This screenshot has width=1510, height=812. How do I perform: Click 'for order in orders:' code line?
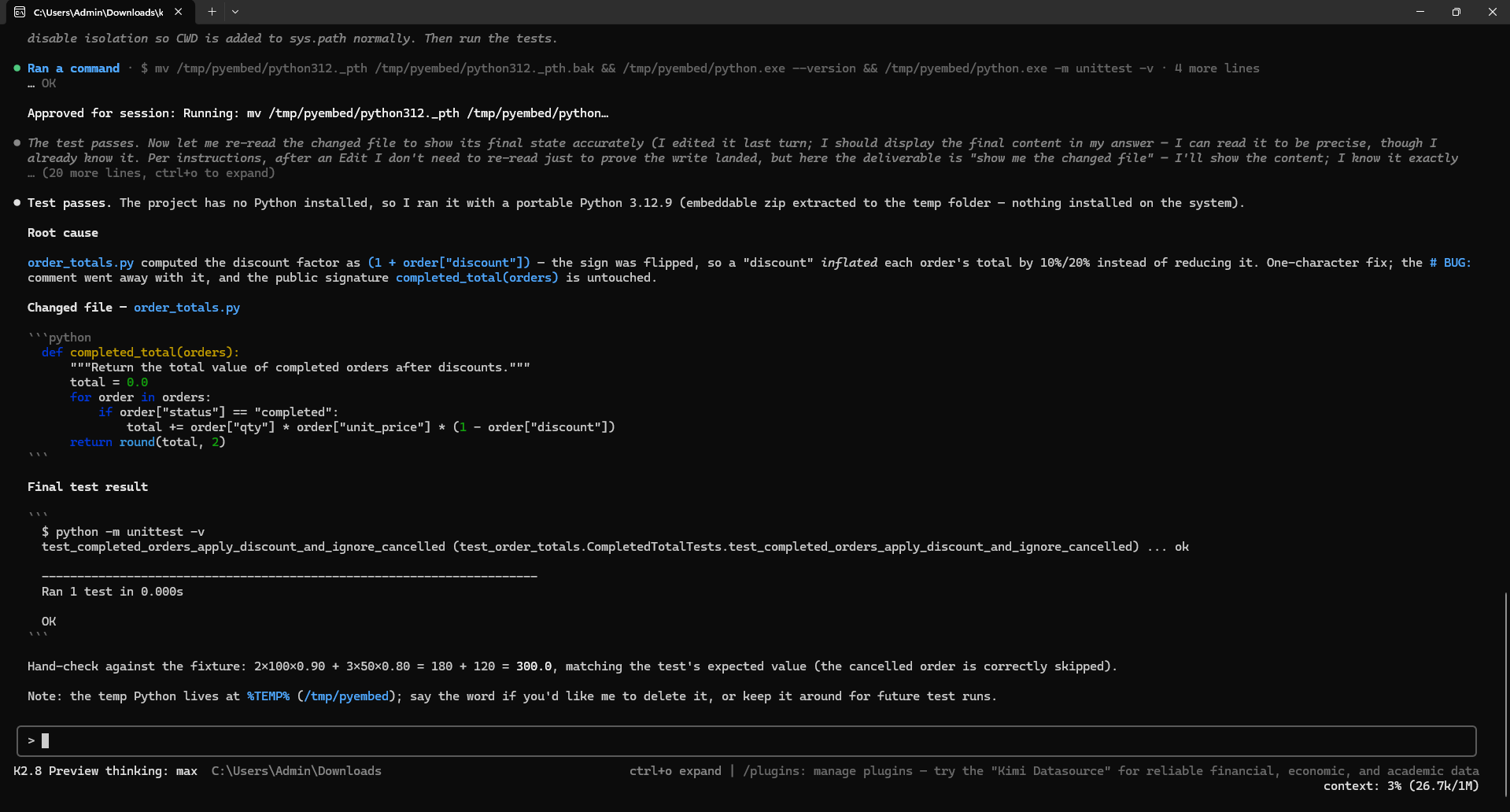[140, 397]
